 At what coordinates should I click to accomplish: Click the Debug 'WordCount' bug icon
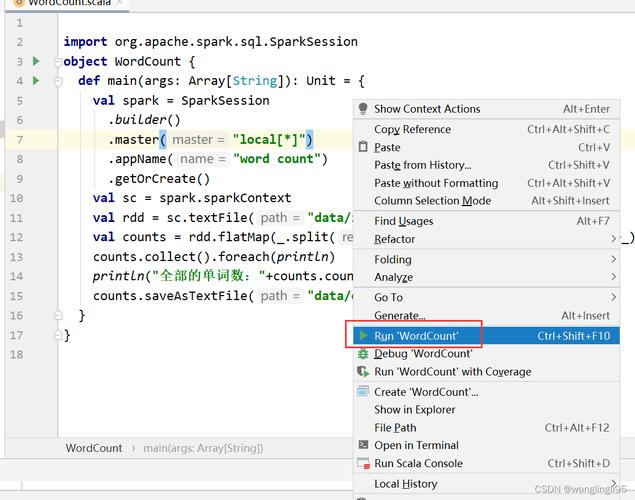[363, 354]
